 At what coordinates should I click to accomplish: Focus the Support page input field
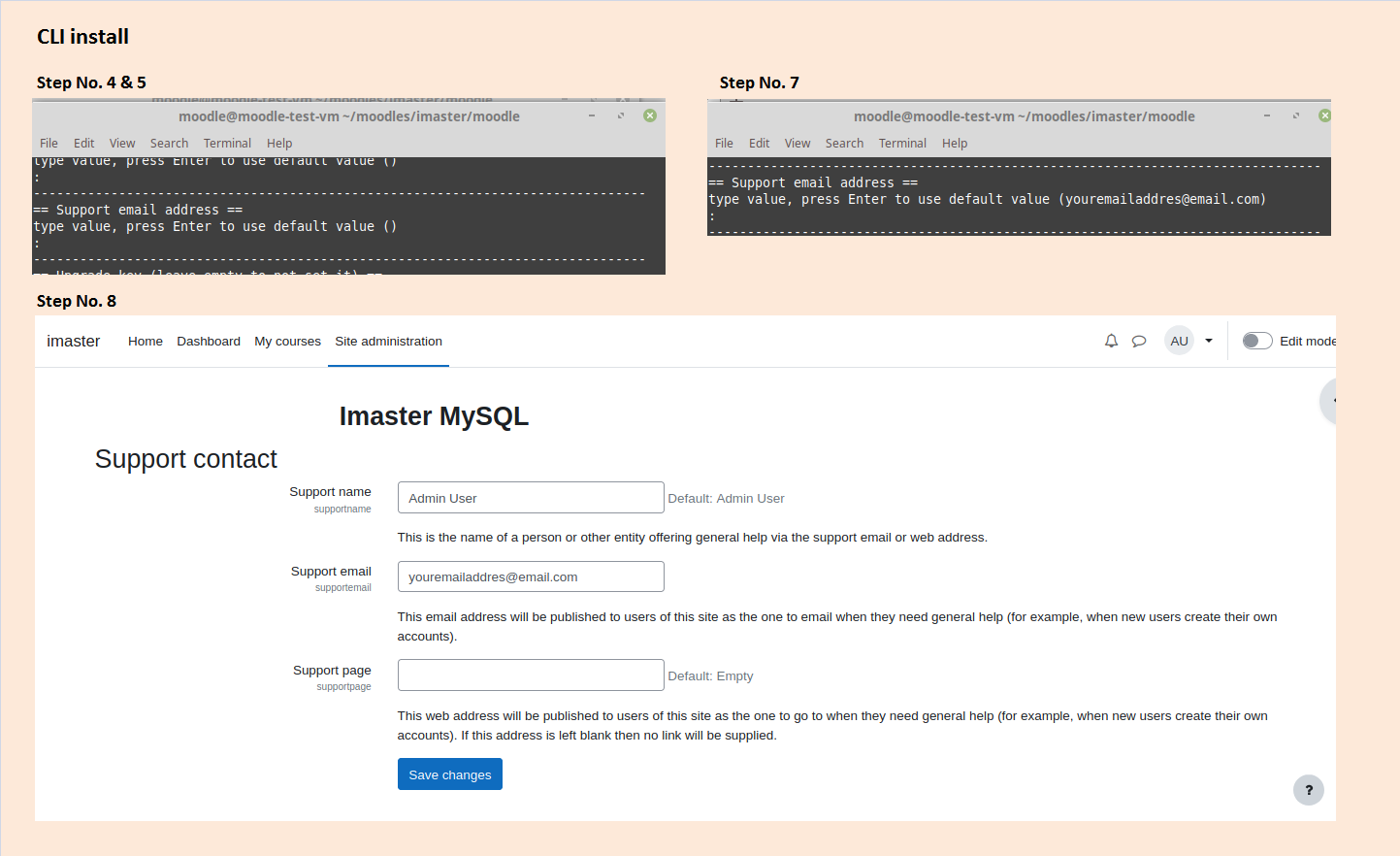pyautogui.click(x=531, y=675)
